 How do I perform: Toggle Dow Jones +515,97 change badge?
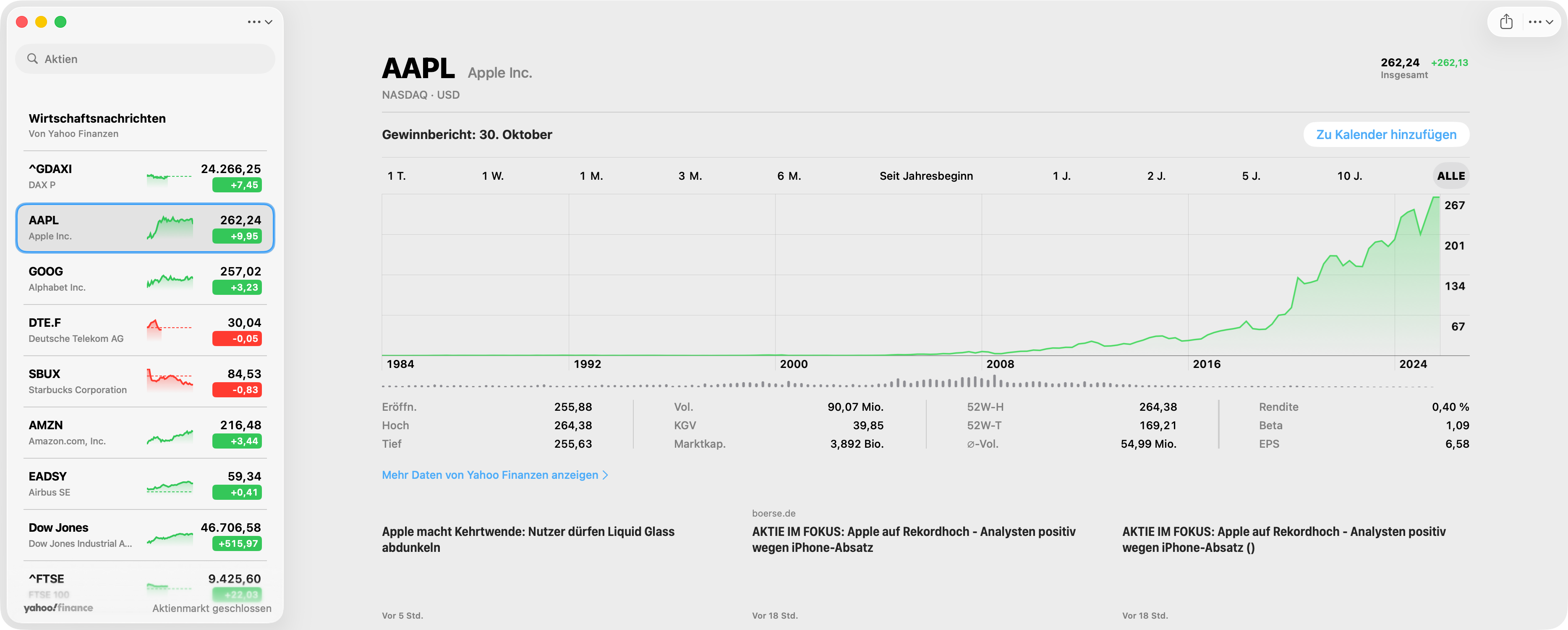click(237, 543)
